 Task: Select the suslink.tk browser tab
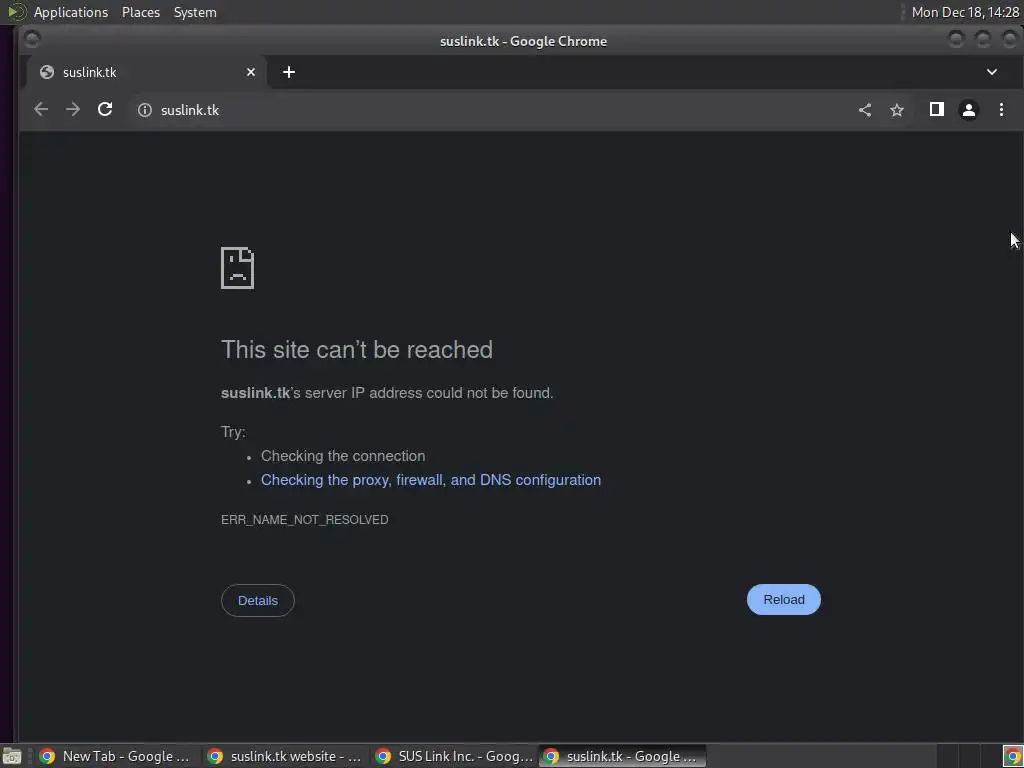tap(146, 72)
